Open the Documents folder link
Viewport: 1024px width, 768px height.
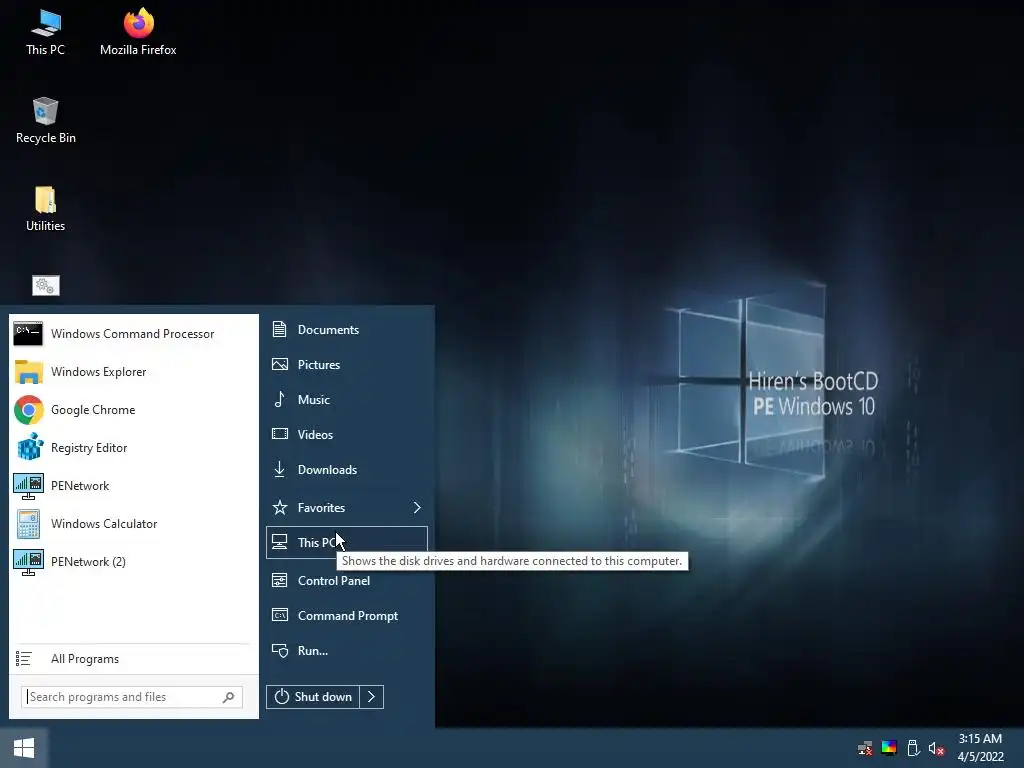347,329
